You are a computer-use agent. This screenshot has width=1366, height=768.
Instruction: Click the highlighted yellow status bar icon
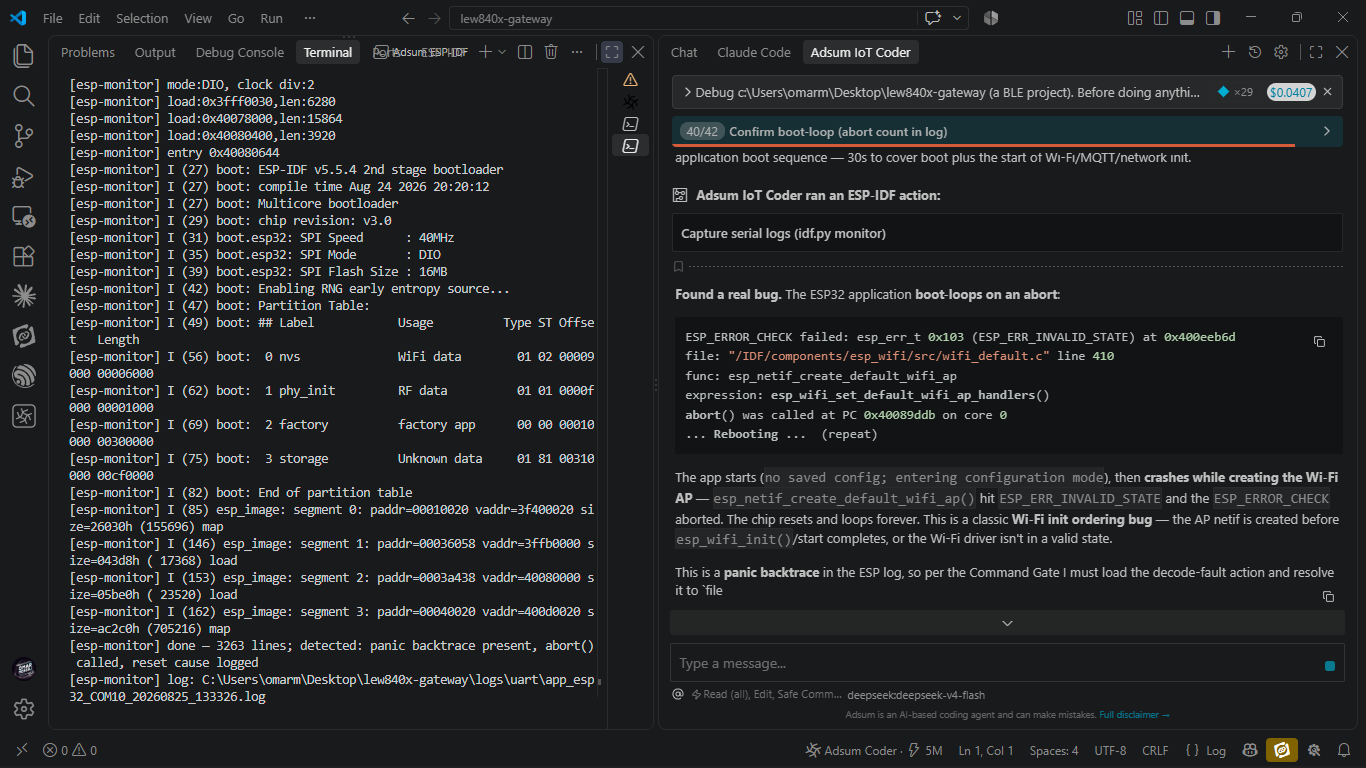tap(1281, 750)
